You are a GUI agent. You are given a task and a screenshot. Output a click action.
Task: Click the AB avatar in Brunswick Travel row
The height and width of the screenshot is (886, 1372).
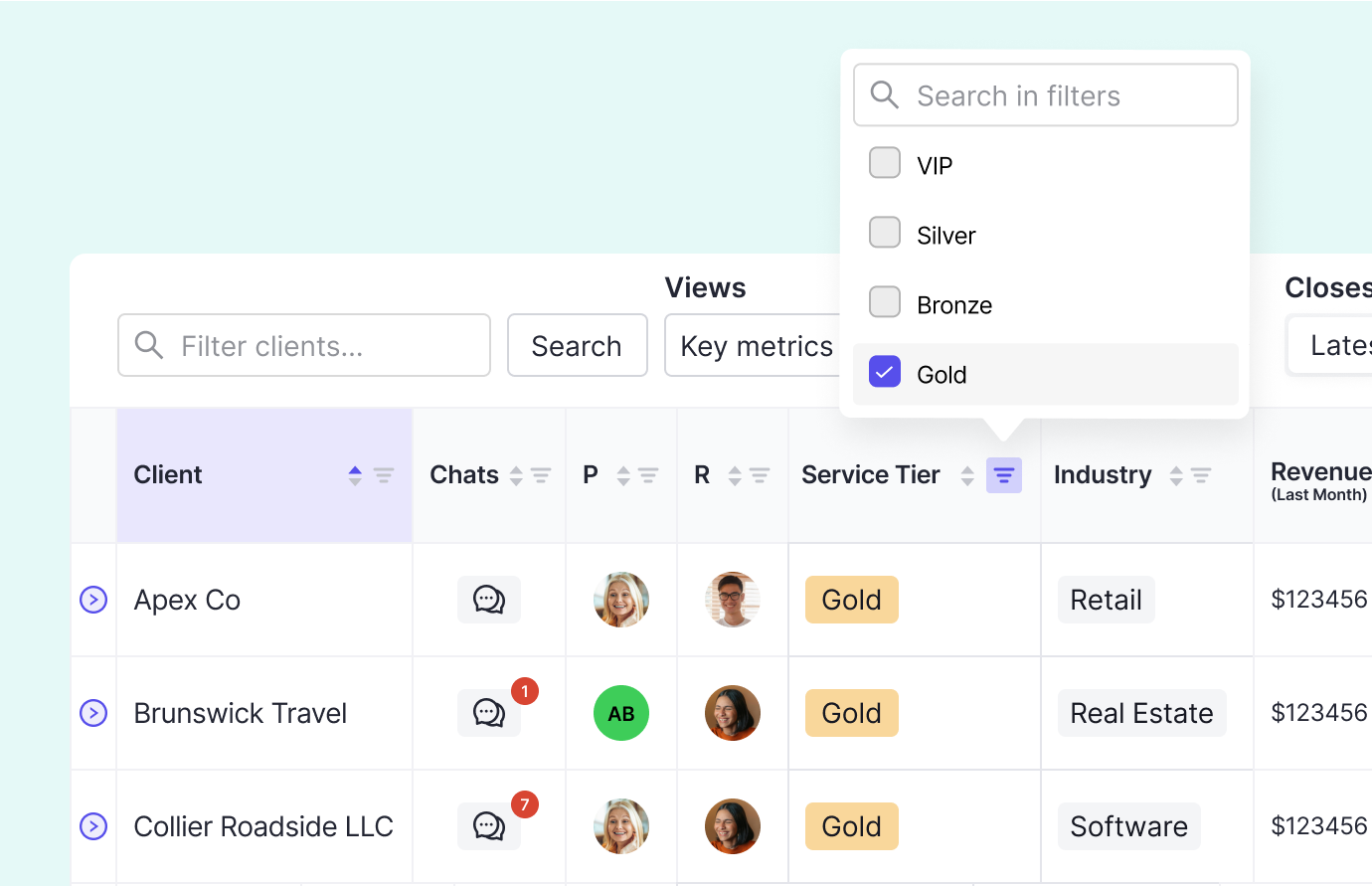coord(621,712)
